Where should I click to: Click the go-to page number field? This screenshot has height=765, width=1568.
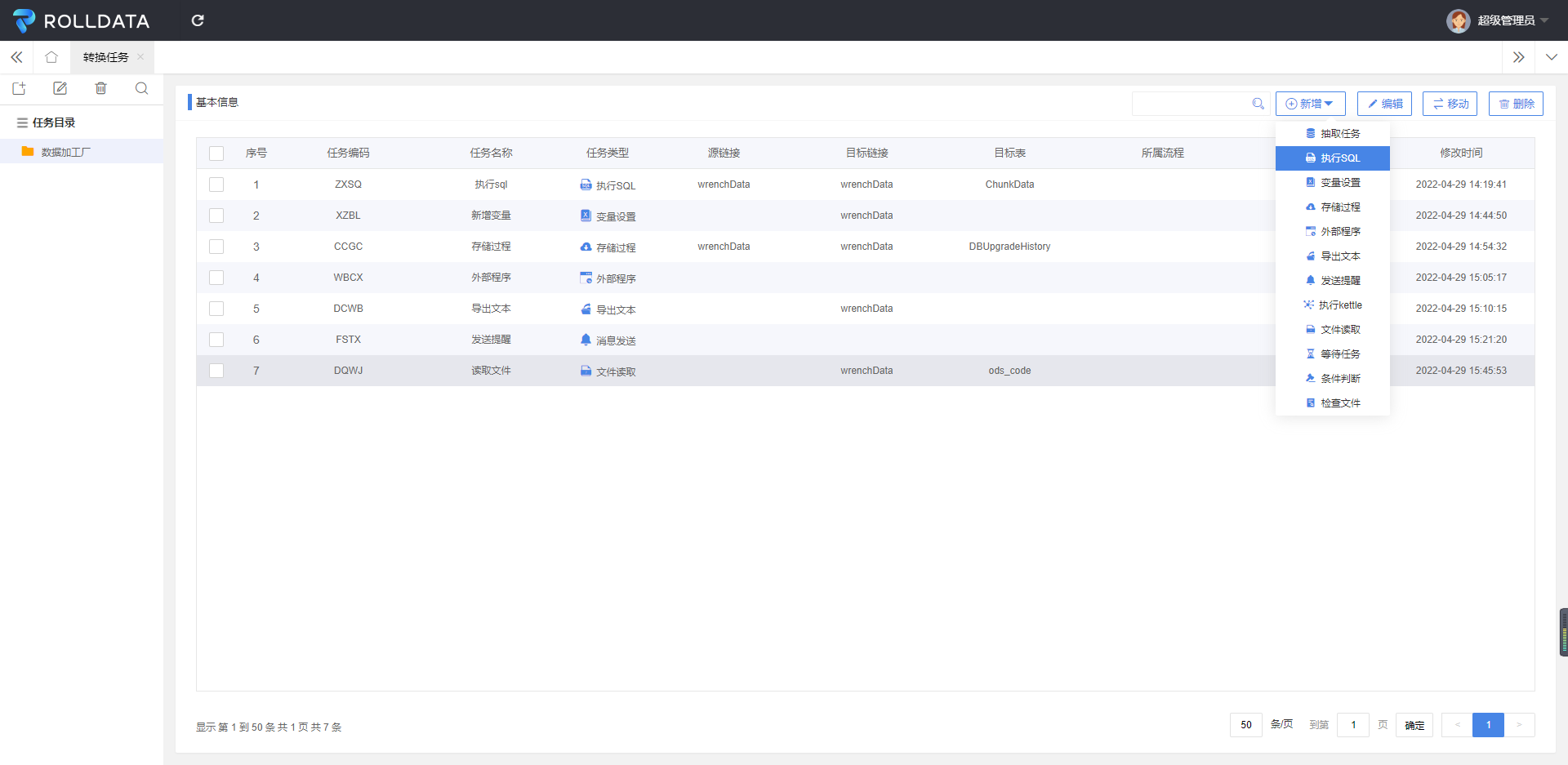1353,725
